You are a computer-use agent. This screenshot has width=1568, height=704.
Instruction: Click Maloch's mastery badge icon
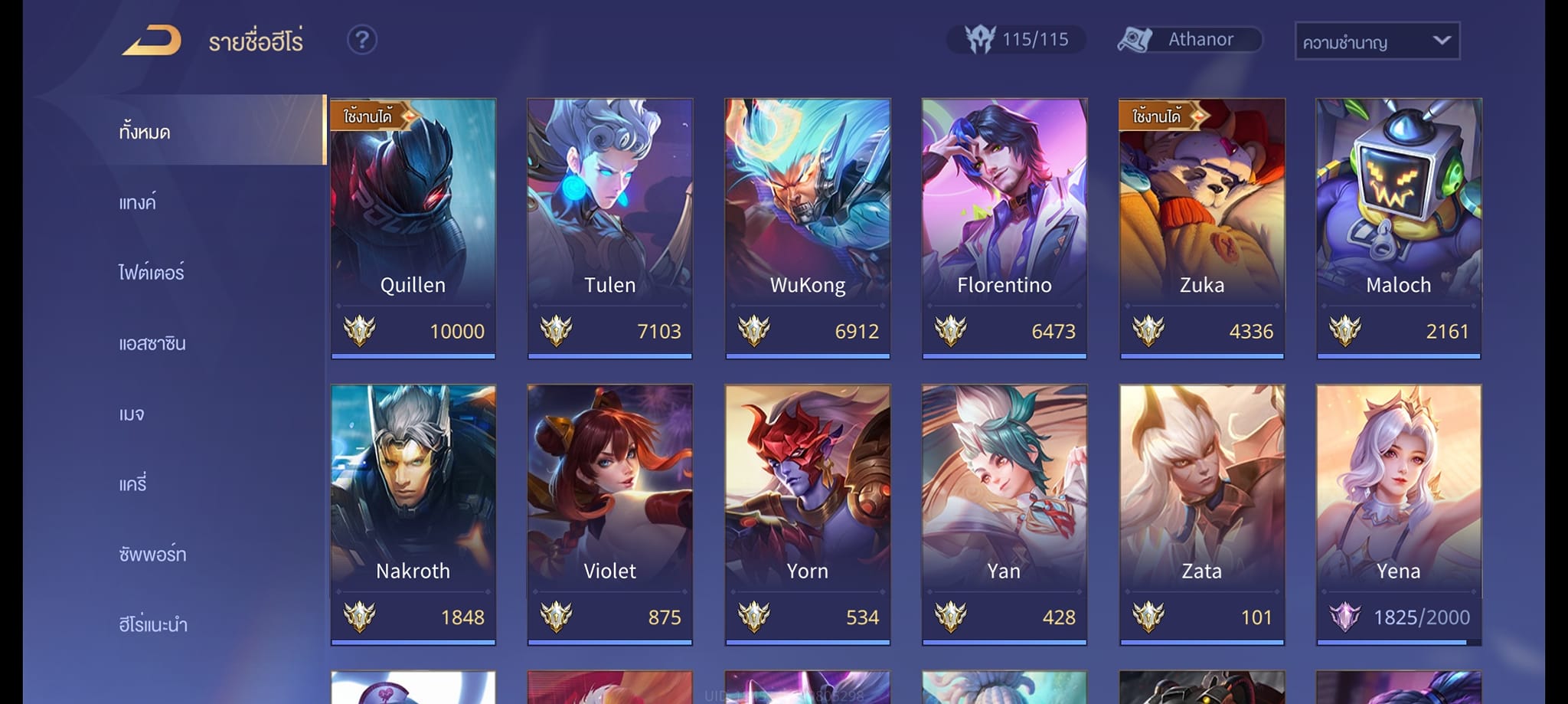[1344, 331]
